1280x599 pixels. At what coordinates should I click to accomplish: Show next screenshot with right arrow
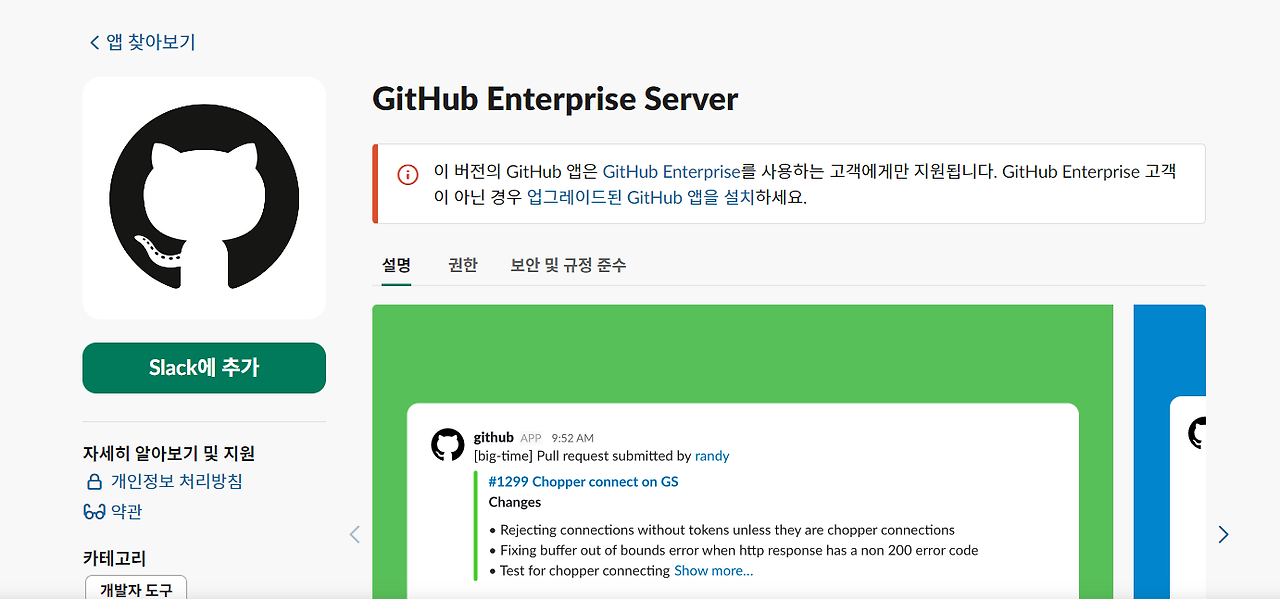tap(1223, 534)
